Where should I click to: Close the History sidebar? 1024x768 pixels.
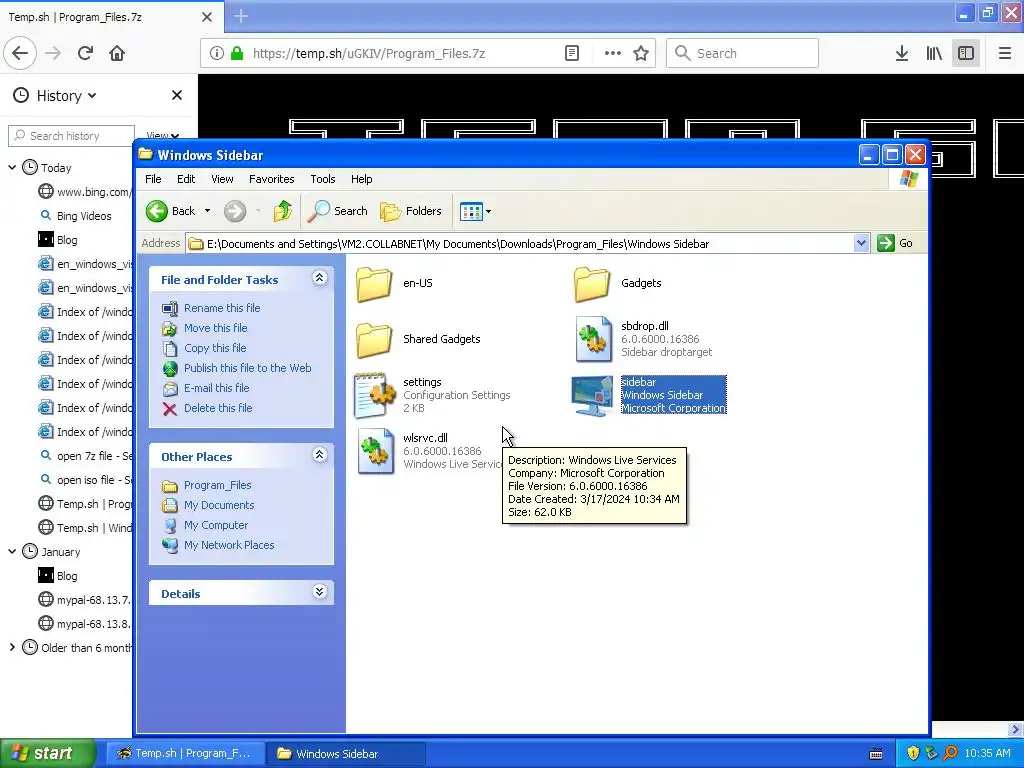click(x=176, y=95)
